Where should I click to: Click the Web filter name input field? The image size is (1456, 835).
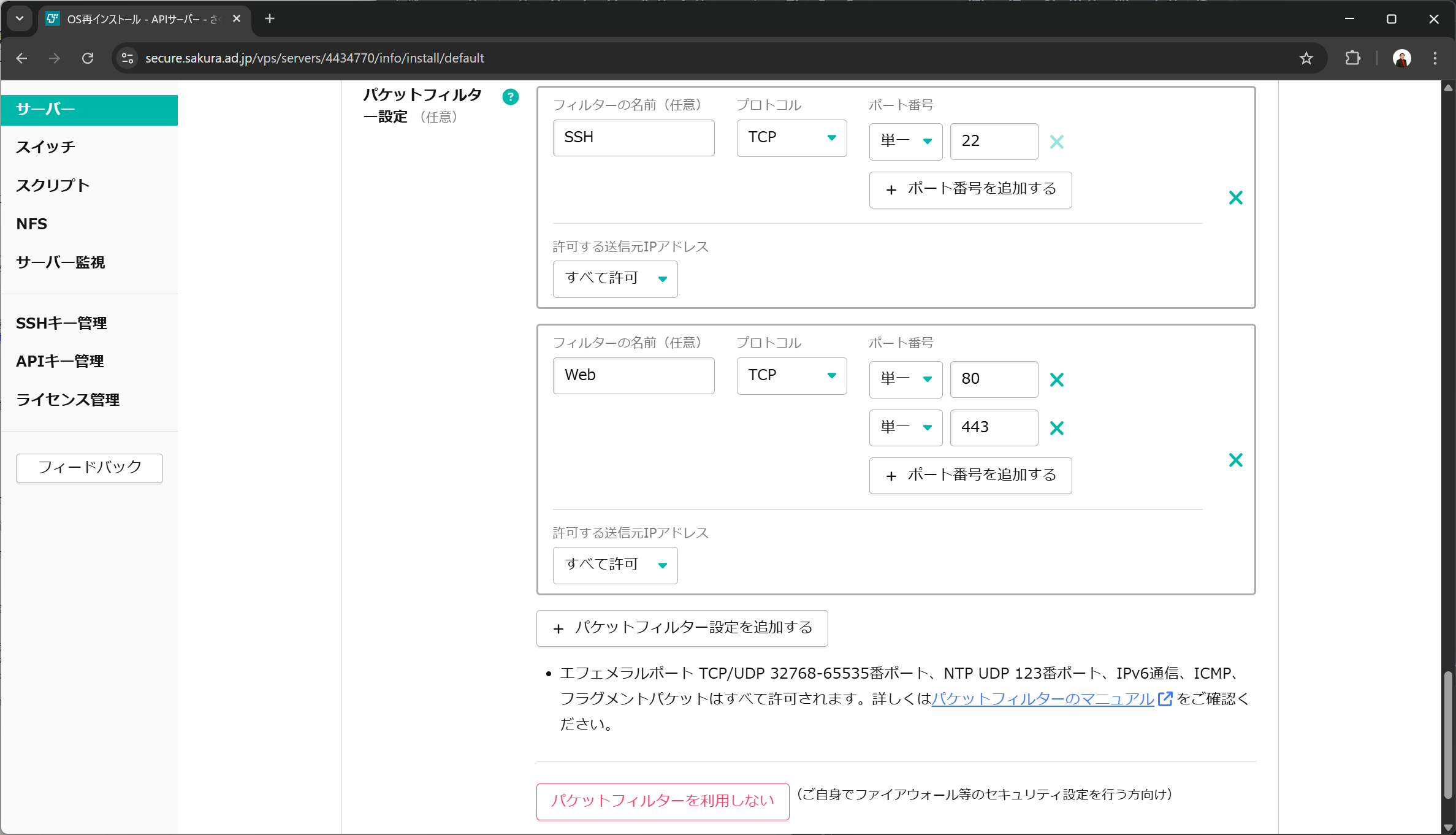coord(633,375)
